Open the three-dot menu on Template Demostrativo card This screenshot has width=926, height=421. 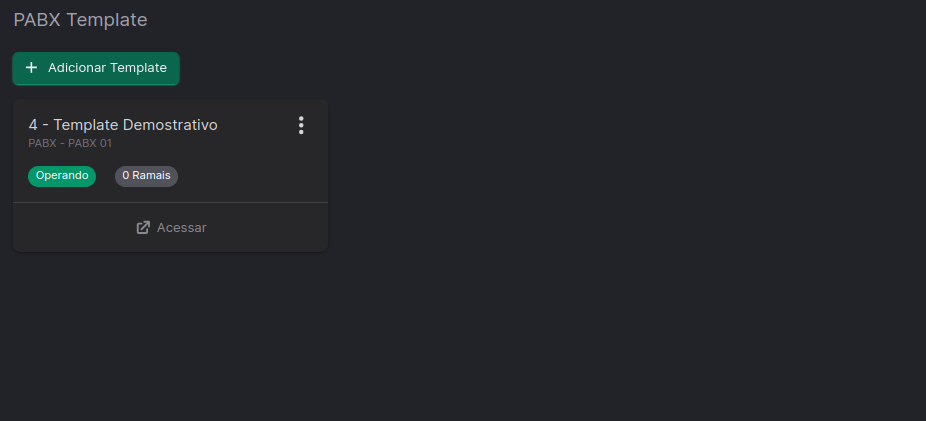[301, 125]
